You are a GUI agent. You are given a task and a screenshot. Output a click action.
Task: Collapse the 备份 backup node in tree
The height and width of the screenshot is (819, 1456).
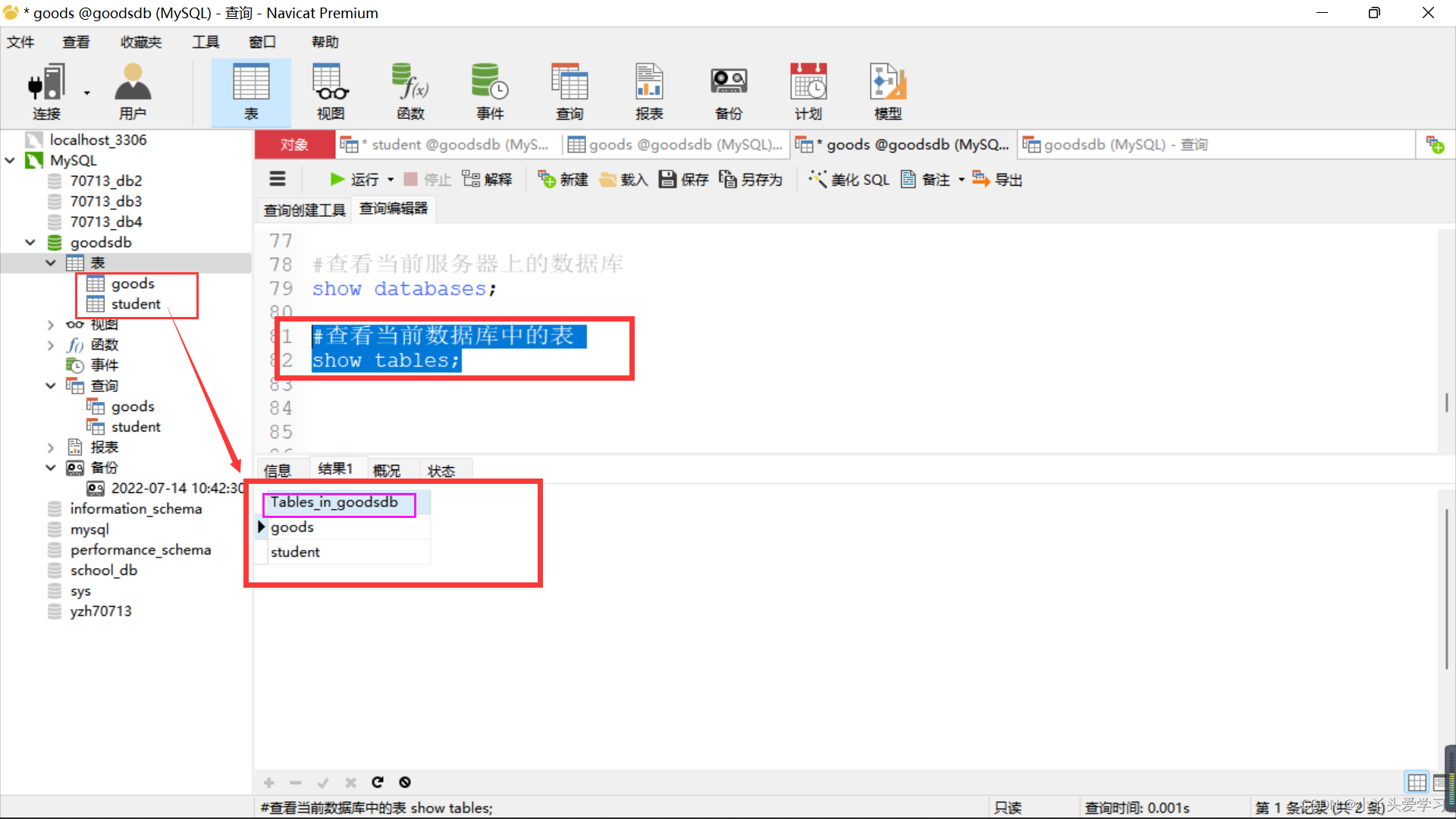[51, 467]
